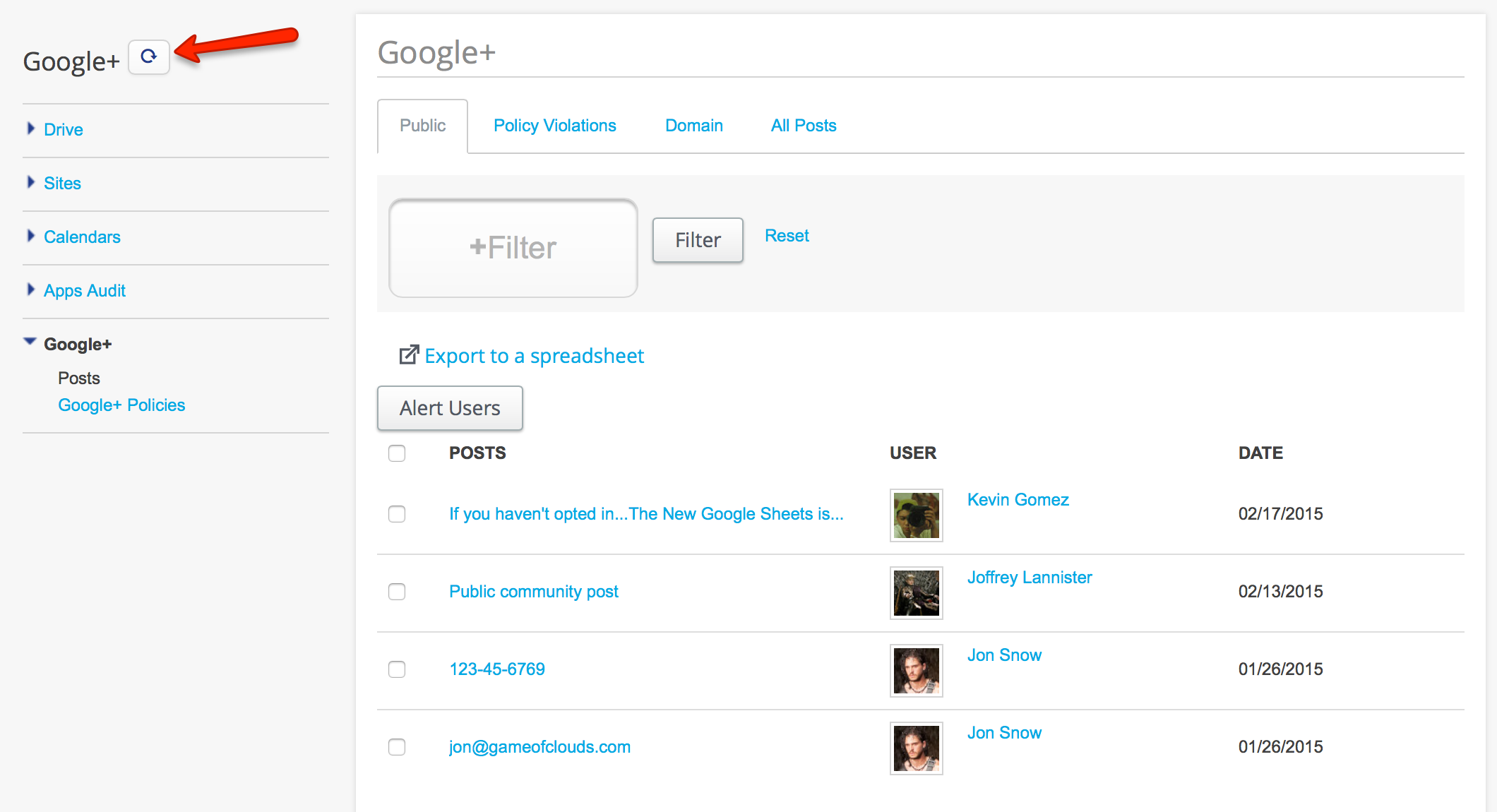The image size is (1497, 812).
Task: Open Google+ Policies in the sidebar
Action: click(x=121, y=405)
